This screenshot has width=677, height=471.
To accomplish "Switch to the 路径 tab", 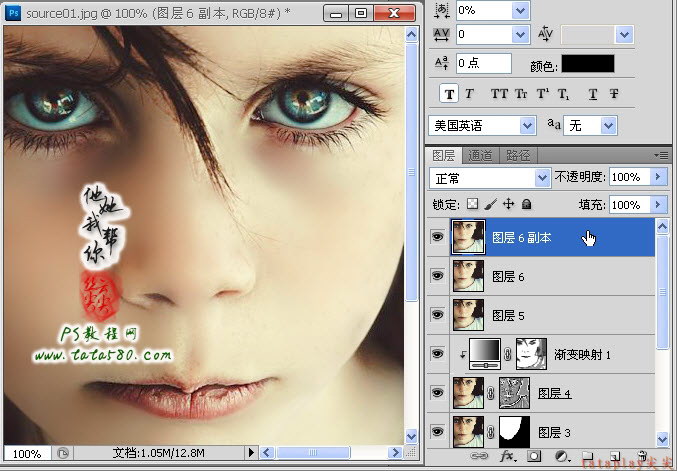I will [518, 155].
